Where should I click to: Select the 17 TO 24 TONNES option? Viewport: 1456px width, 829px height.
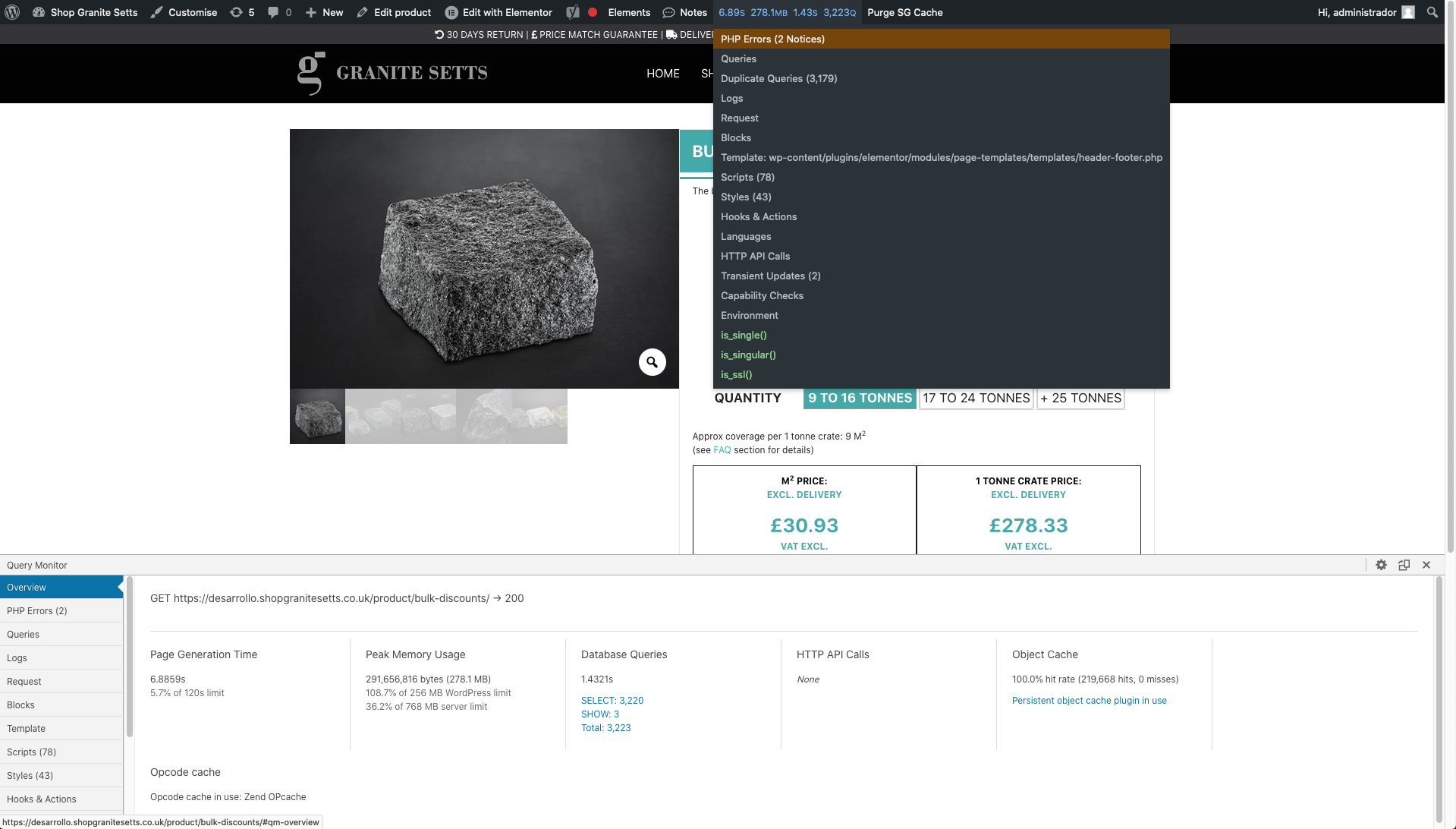pyautogui.click(x=976, y=398)
